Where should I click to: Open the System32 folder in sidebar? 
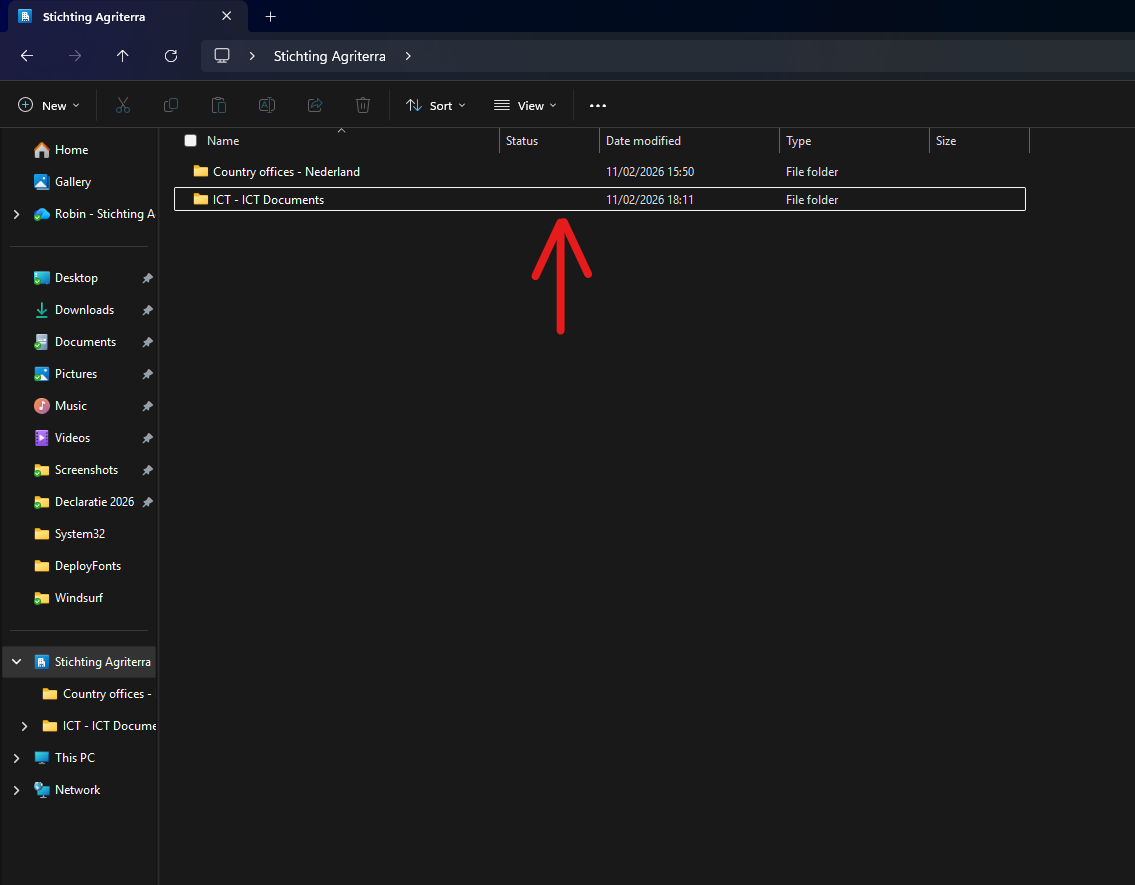tap(80, 534)
